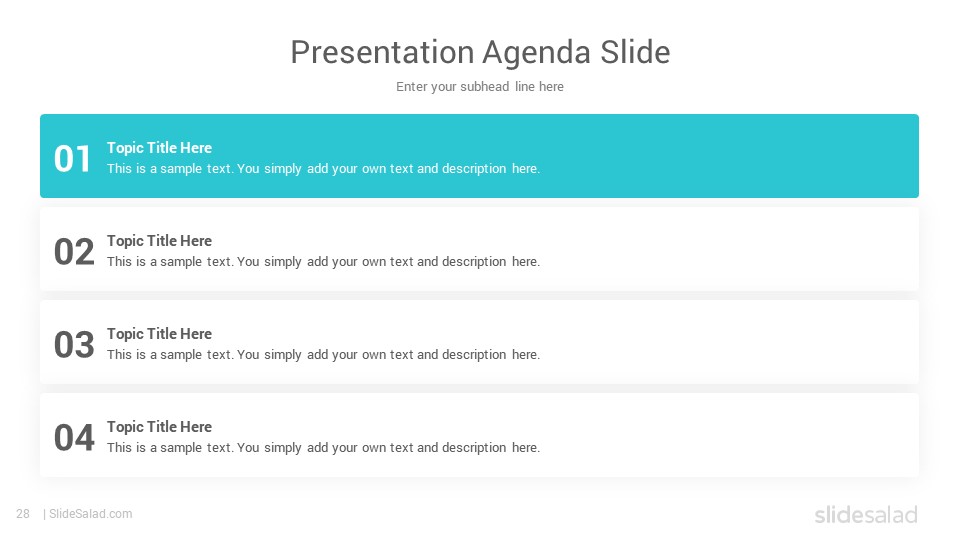Open the SlideSalad.com footer link
This screenshot has height=540, width=960.
[x=90, y=514]
